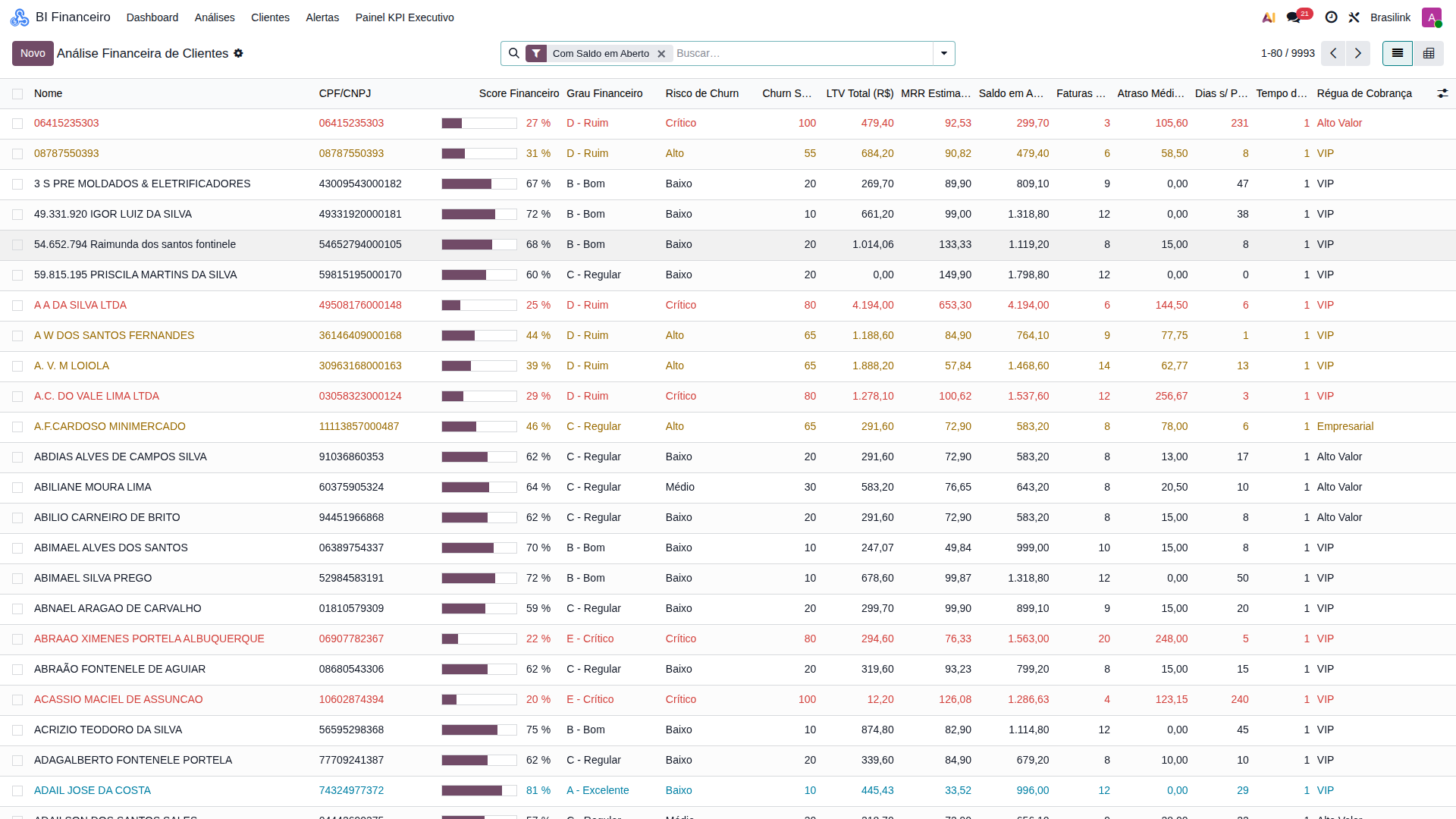The image size is (1456, 819).
Task: Open the Painel KPI Executivo menu
Action: [405, 17]
